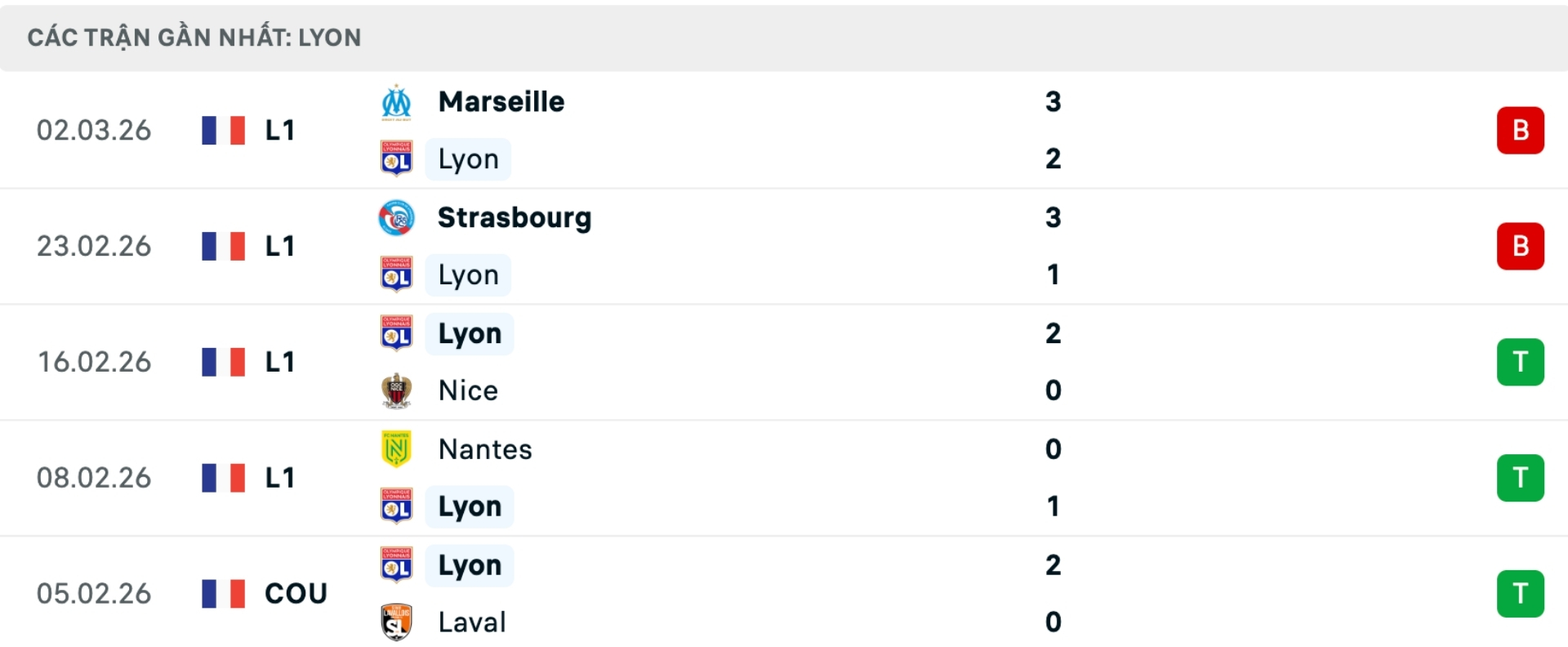This screenshot has width=1568, height=647.
Task: Click the green T badge for the Nice match
Action: pos(1520,362)
